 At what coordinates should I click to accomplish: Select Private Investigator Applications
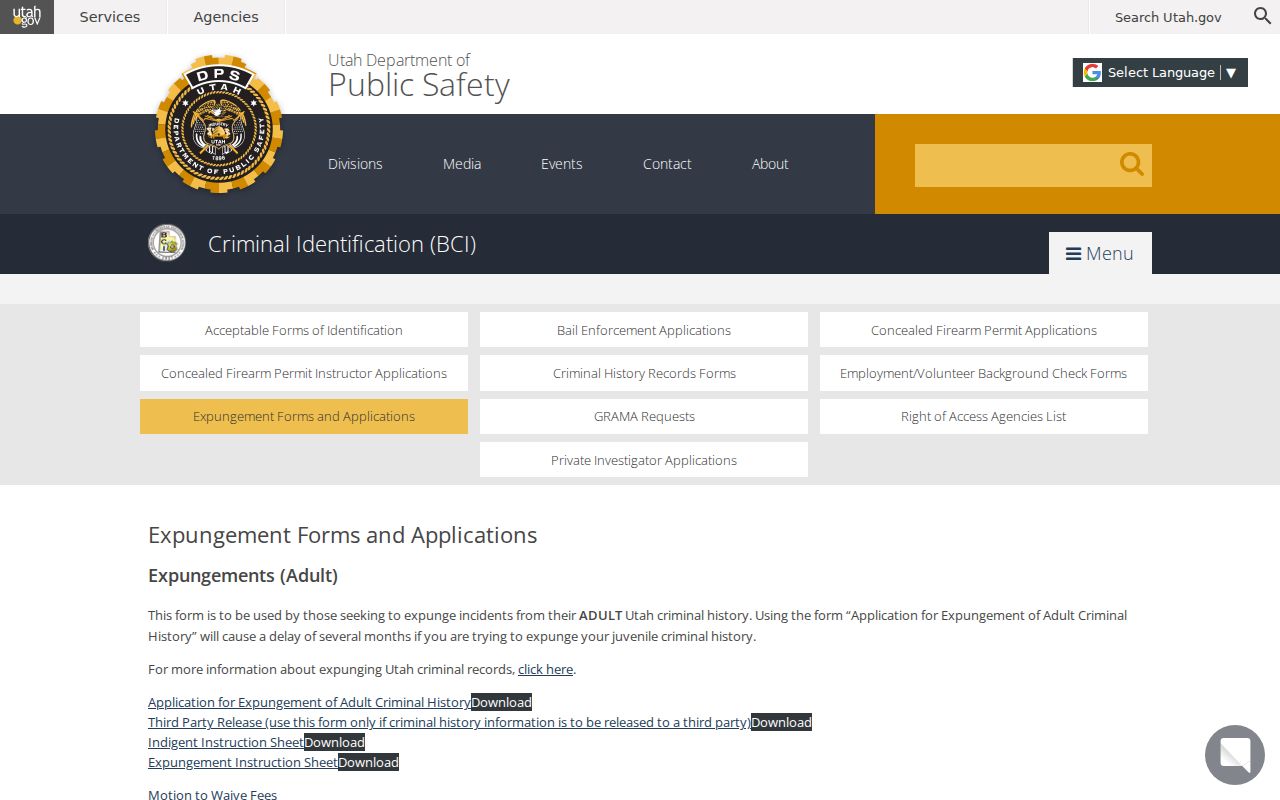click(644, 460)
